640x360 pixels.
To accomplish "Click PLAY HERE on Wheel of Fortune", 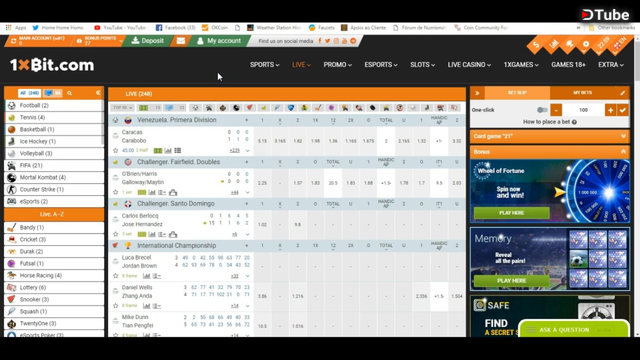I will click(511, 213).
